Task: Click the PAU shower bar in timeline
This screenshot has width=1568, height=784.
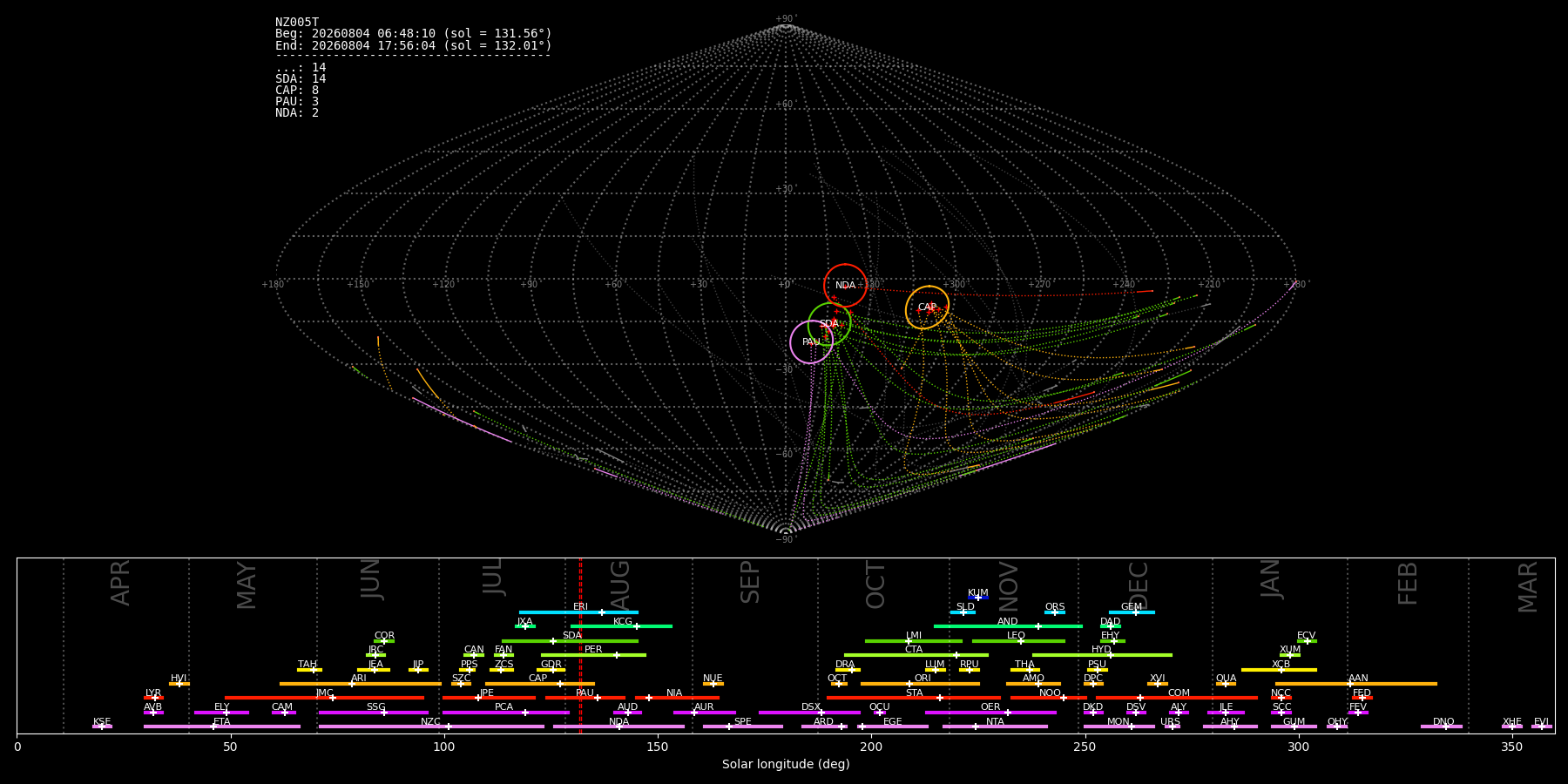Action: point(585,698)
